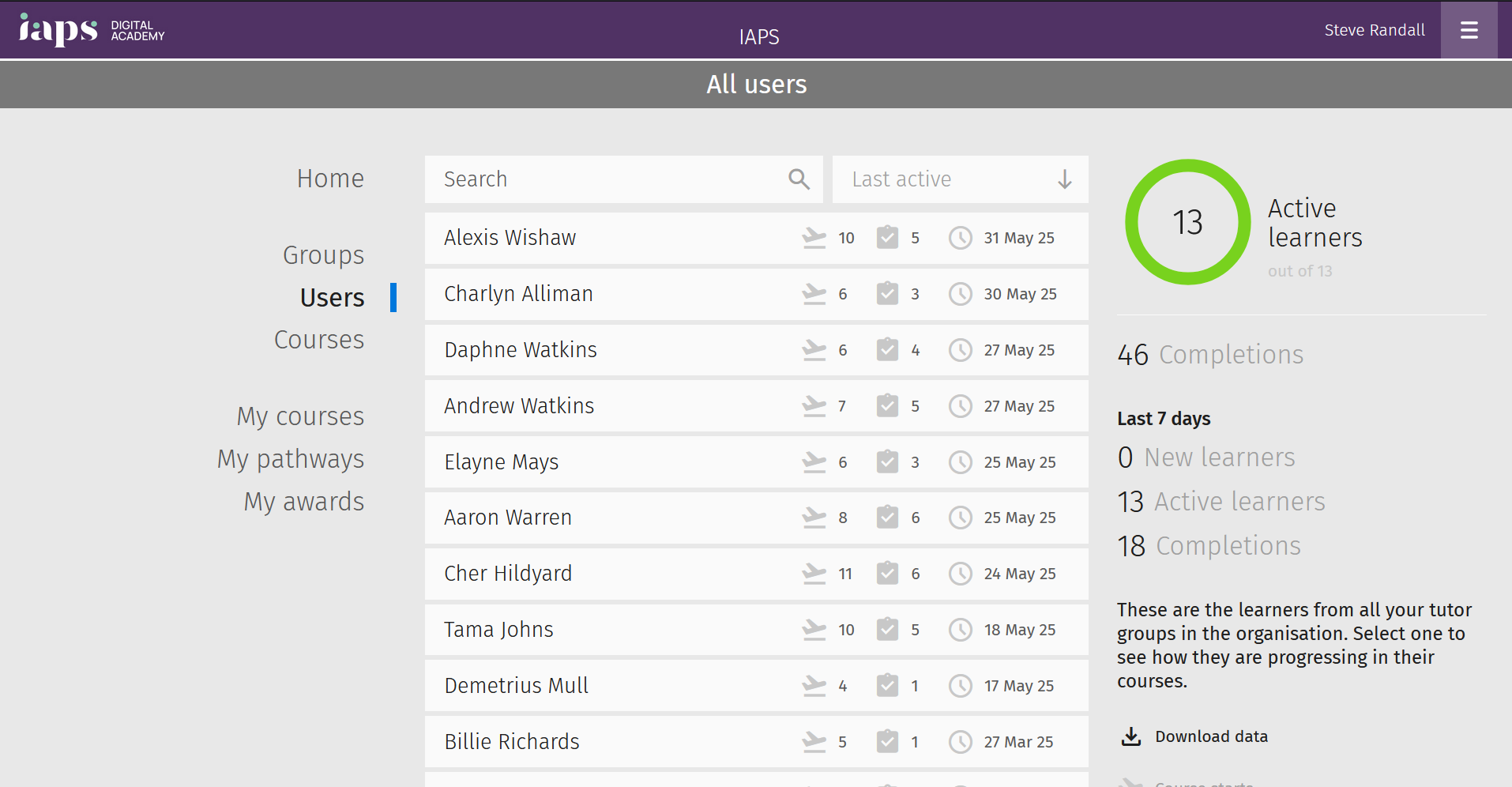Open Andrew Watkins' user row
This screenshot has width=1512, height=787.
pyautogui.click(x=757, y=406)
